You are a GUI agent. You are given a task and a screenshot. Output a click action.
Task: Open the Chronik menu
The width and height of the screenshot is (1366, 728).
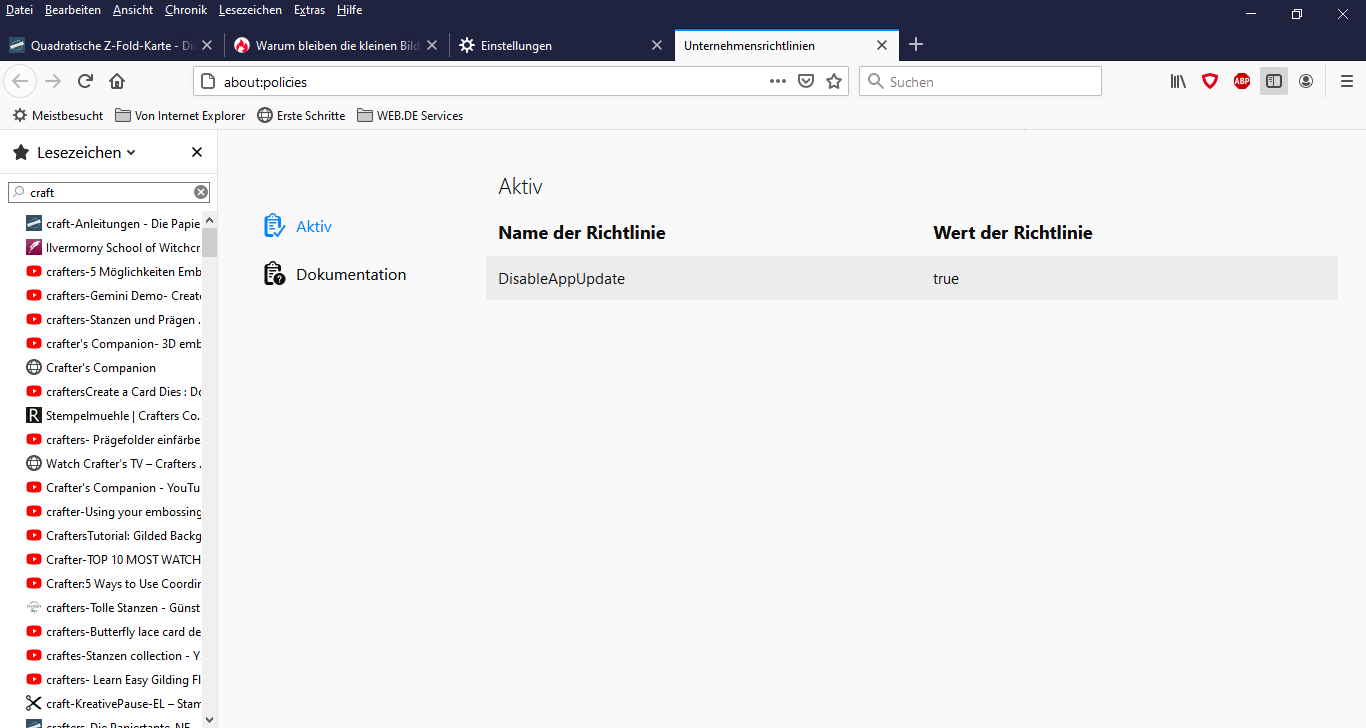tap(185, 10)
